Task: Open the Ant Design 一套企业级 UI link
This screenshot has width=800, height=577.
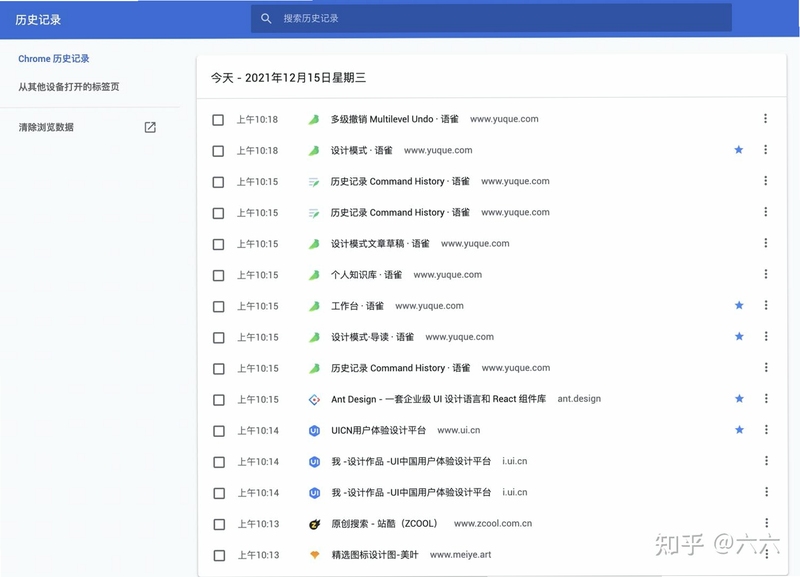Action: (x=438, y=399)
